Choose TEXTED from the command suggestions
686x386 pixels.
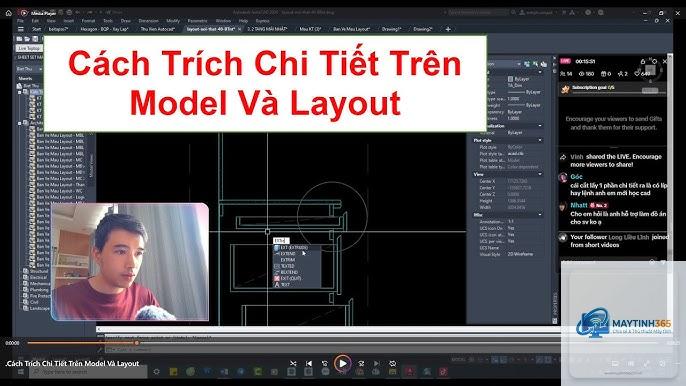(x=297, y=266)
